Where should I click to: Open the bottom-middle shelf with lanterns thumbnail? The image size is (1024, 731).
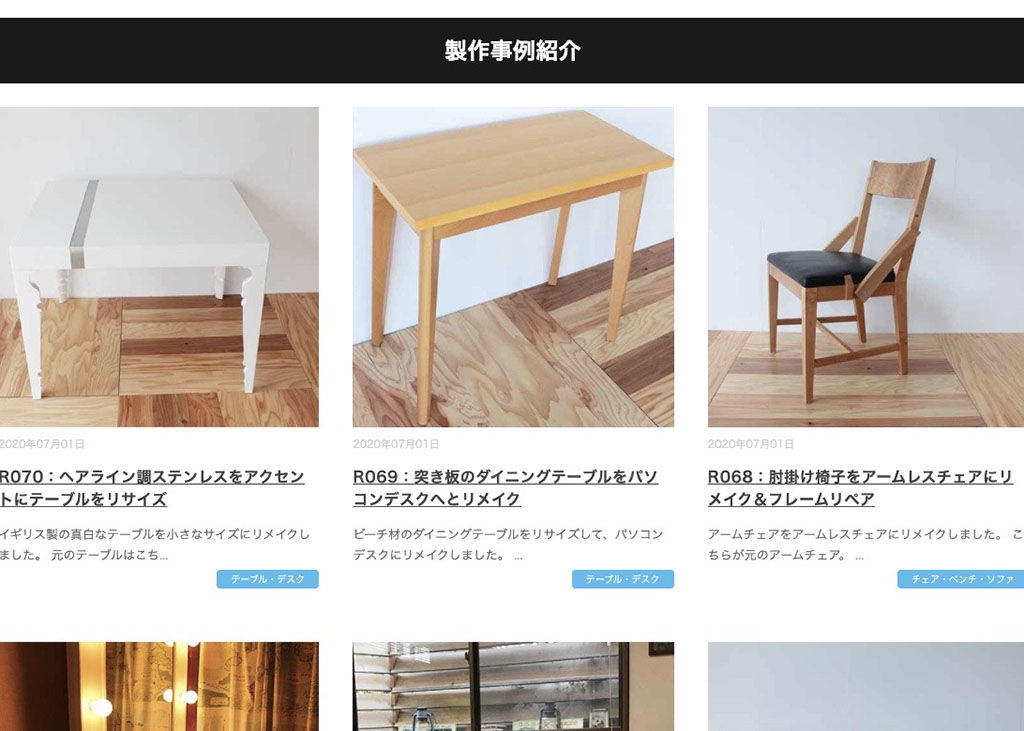(513, 687)
